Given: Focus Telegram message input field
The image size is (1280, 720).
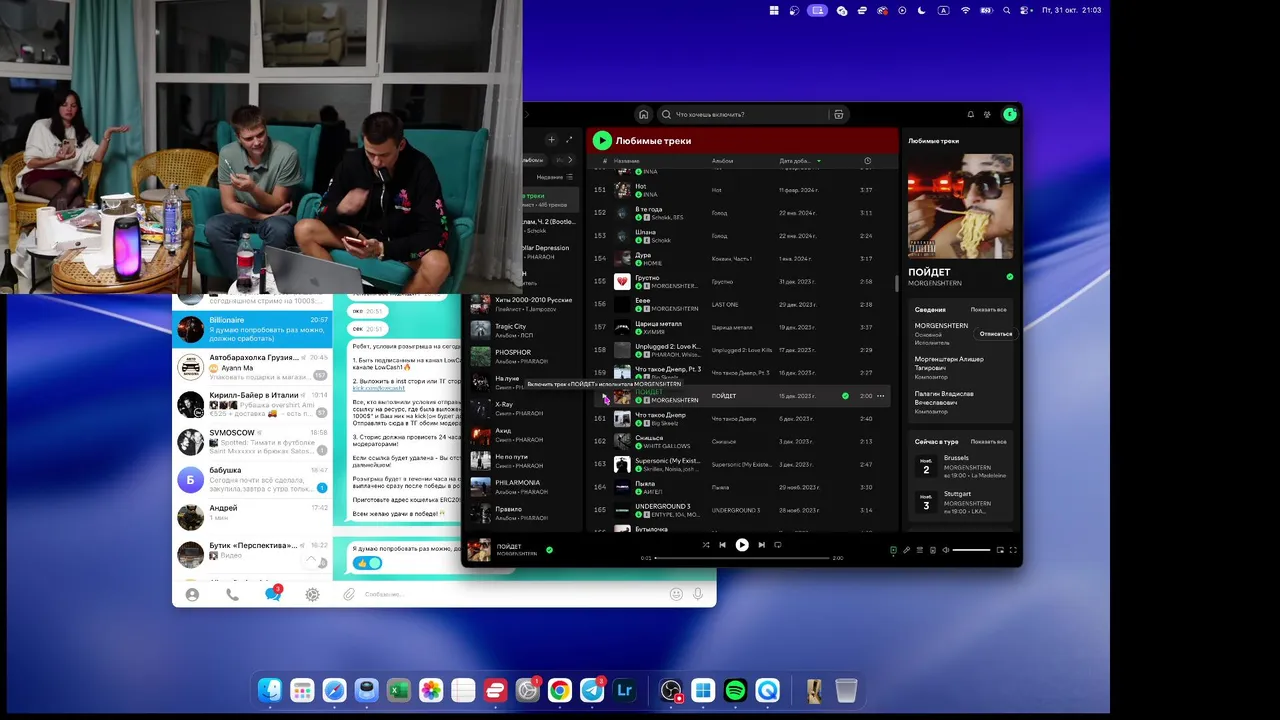Looking at the screenshot, I should tap(512, 594).
